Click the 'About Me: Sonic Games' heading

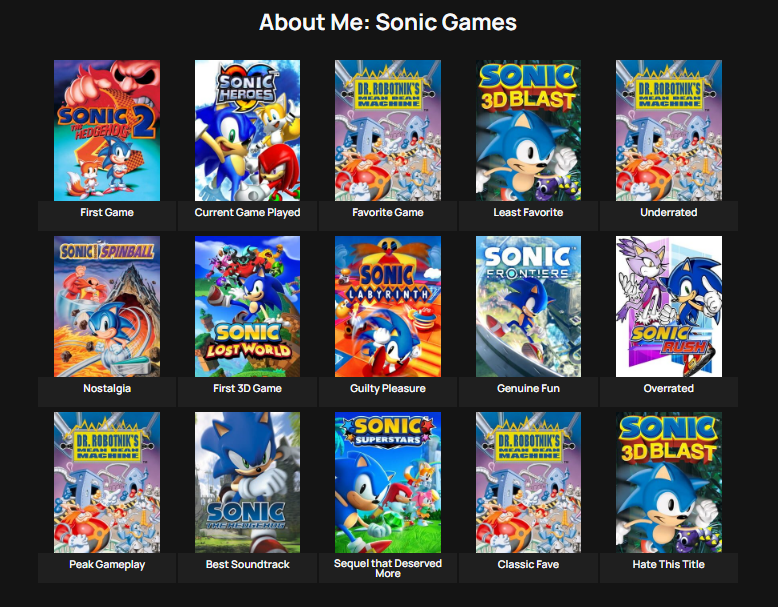pyautogui.click(x=388, y=22)
